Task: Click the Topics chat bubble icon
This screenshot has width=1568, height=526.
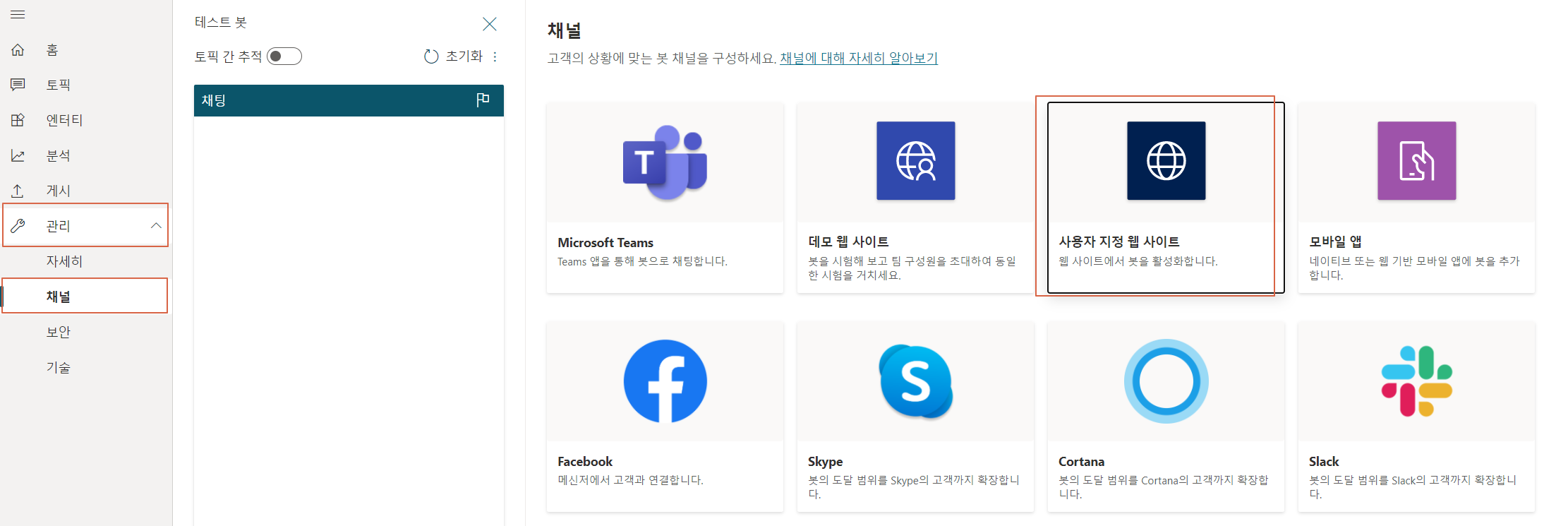Action: click(18, 85)
